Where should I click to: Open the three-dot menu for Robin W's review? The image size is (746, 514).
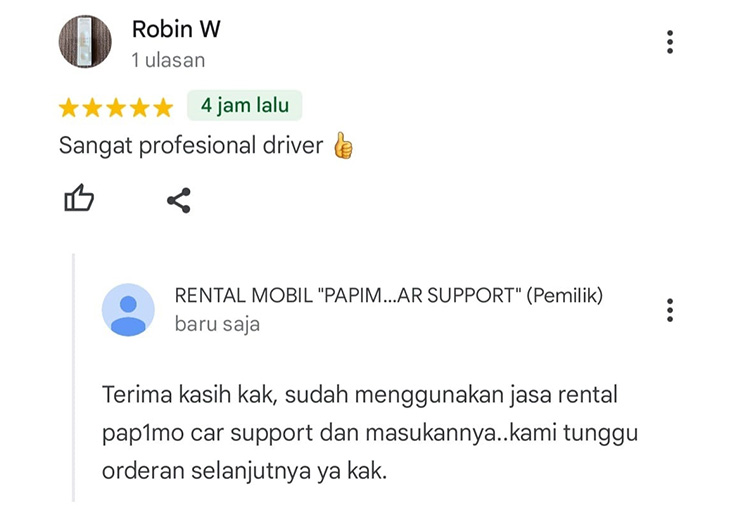click(670, 42)
